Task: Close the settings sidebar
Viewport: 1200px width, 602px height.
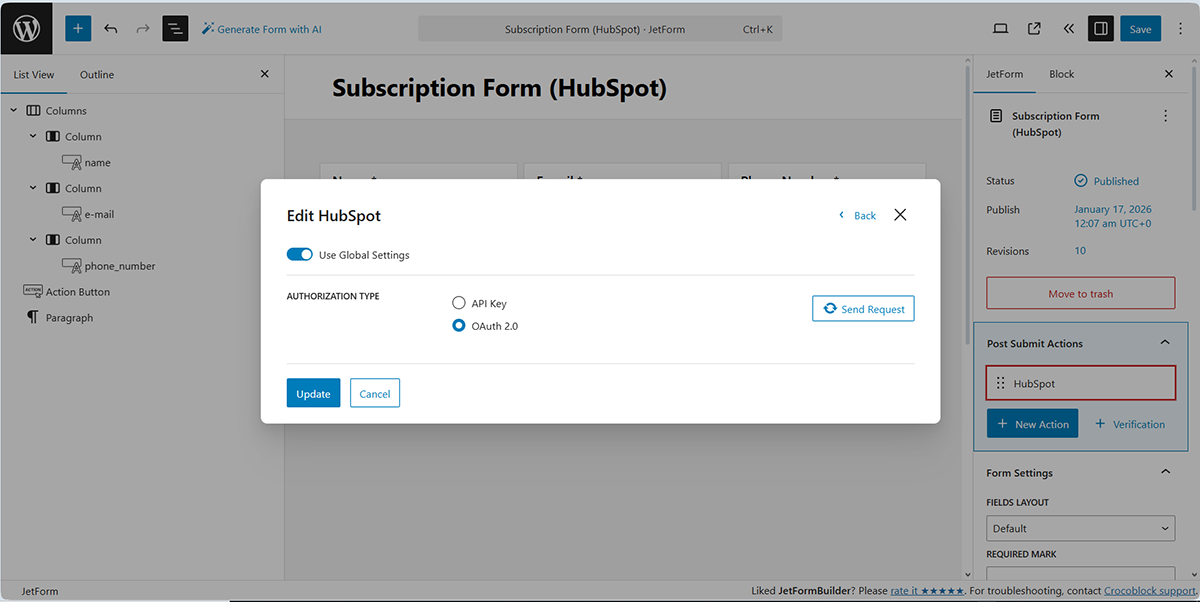Action: (x=1169, y=74)
